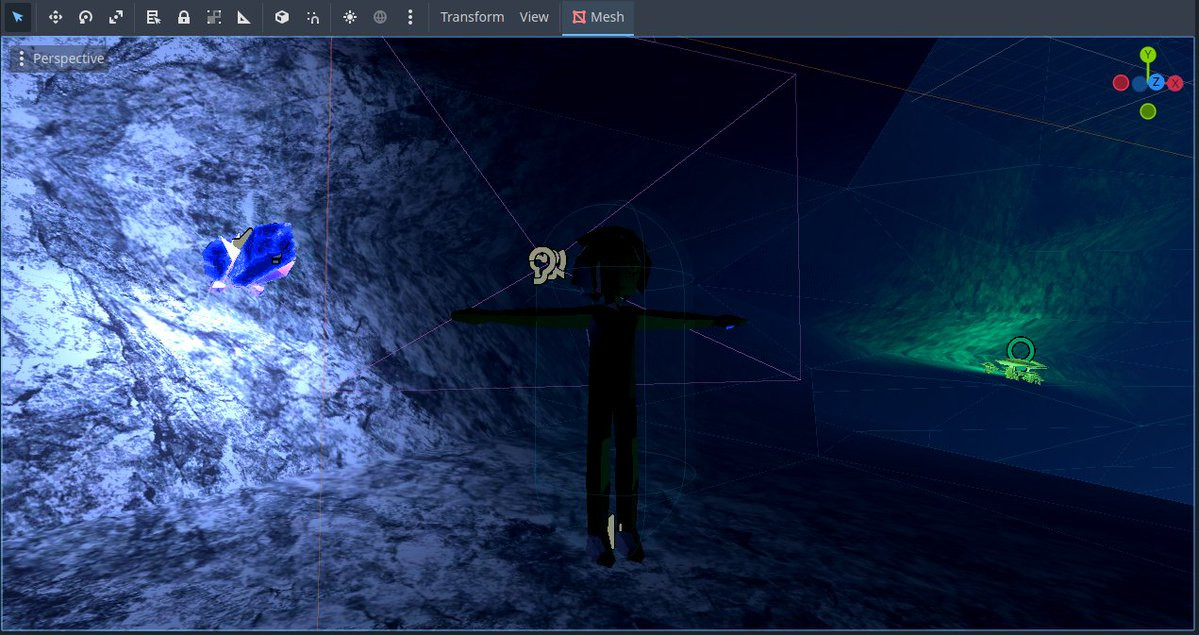This screenshot has width=1199, height=635.
Task: Lock the selected node with padlock icon
Action: [184, 17]
